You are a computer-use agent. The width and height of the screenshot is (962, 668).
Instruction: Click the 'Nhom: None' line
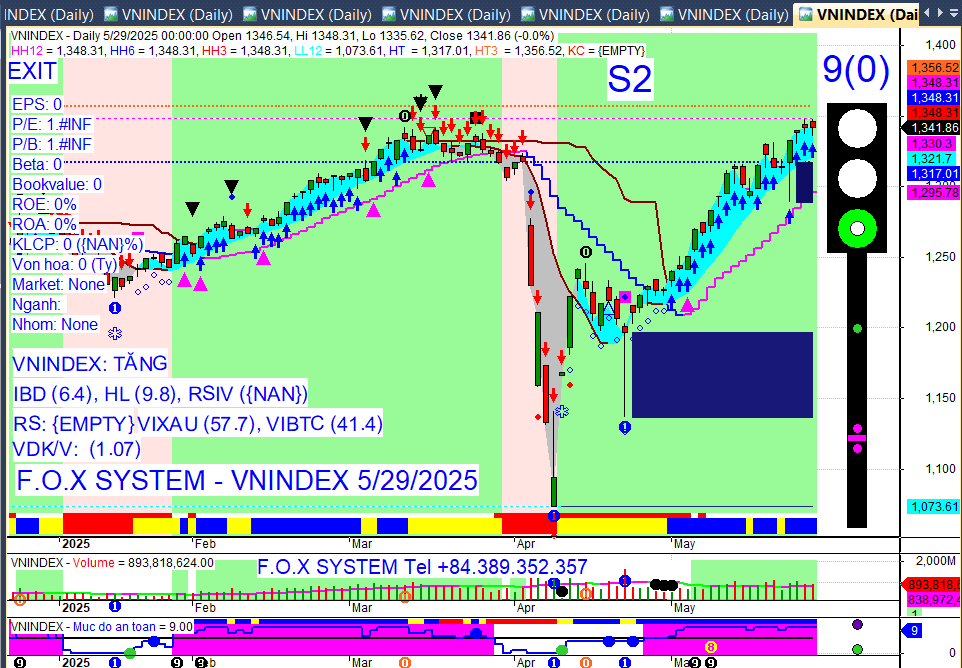point(55,324)
